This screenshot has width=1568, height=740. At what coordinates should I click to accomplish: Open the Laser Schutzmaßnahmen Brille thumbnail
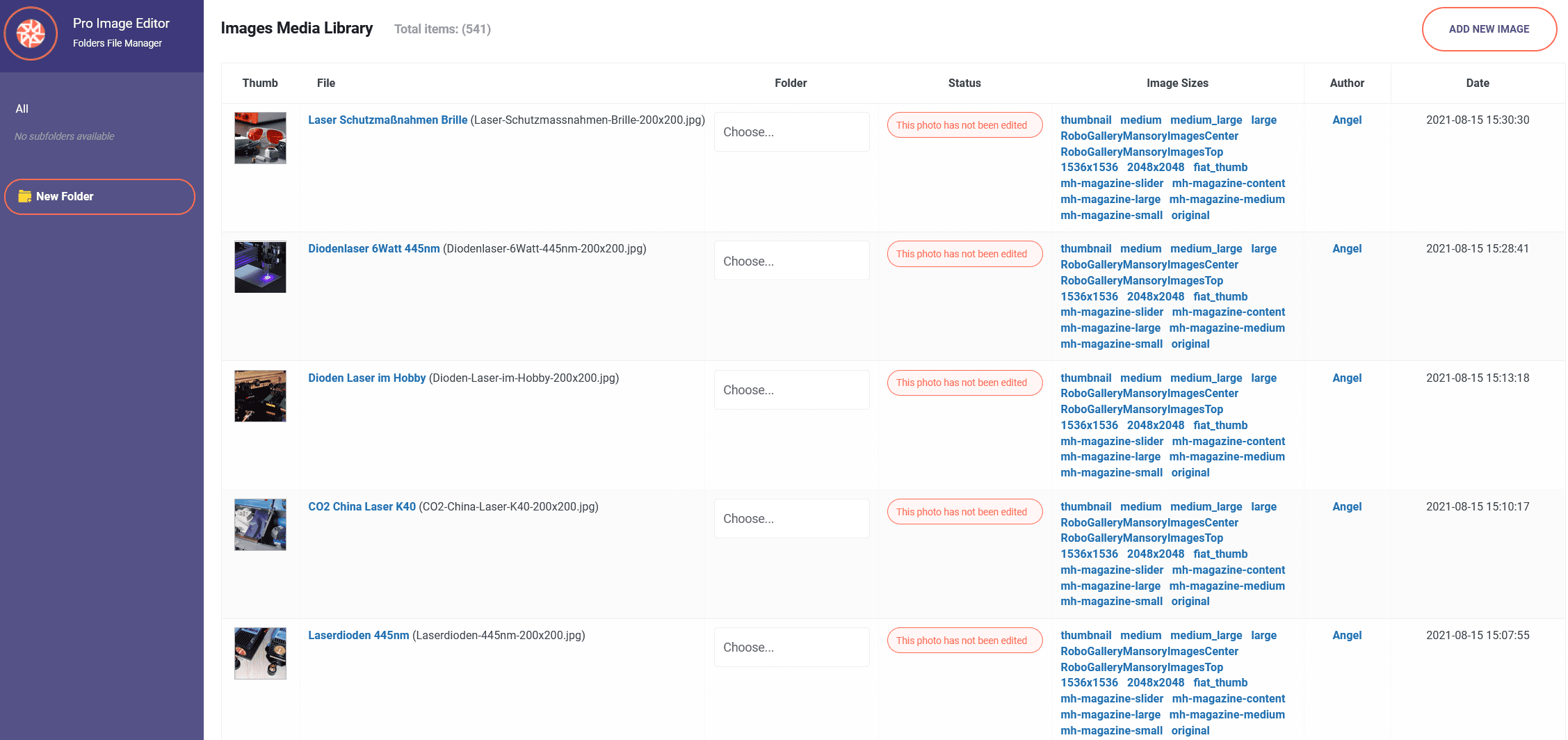tap(260, 138)
